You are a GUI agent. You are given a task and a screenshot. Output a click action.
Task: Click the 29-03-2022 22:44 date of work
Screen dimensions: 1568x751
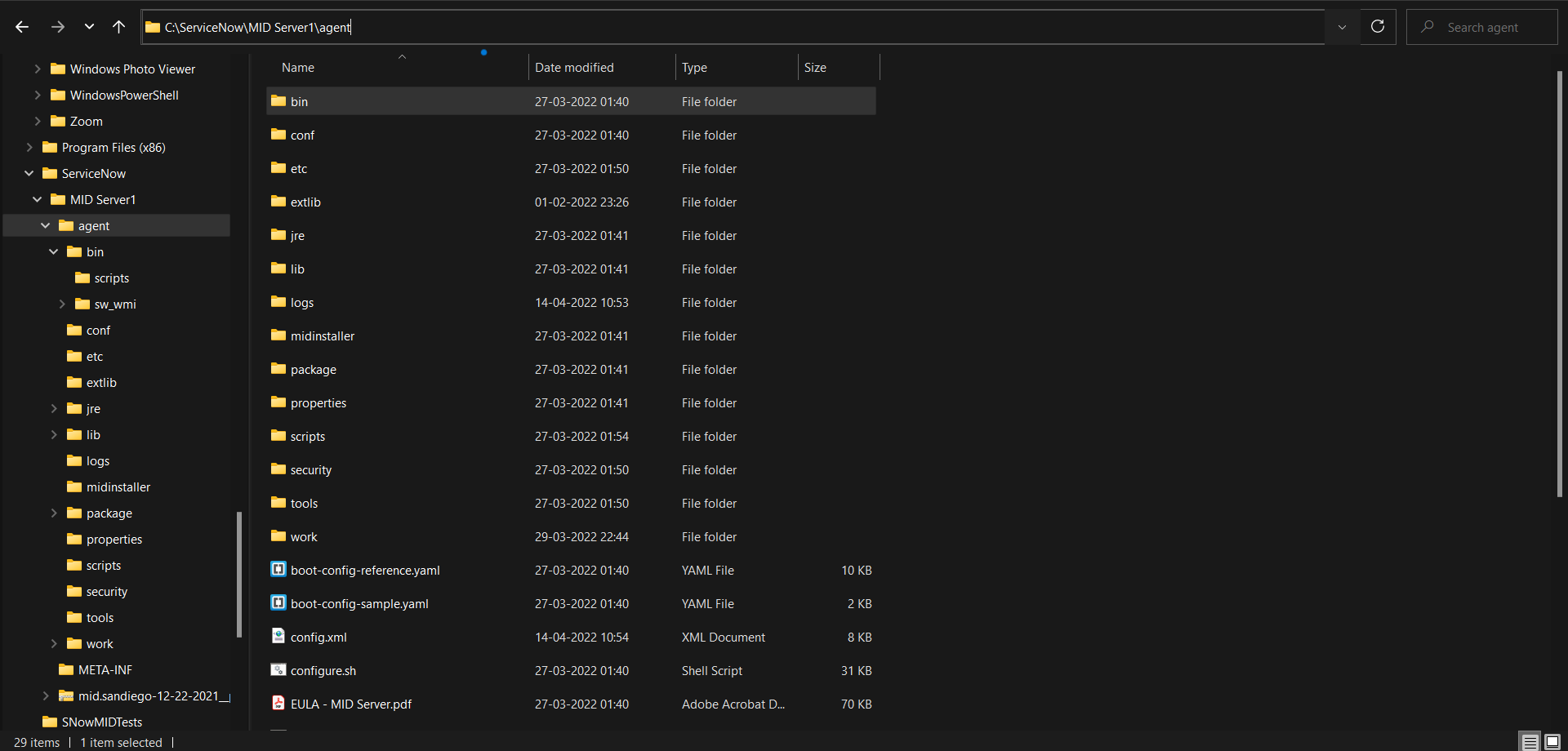(581, 537)
